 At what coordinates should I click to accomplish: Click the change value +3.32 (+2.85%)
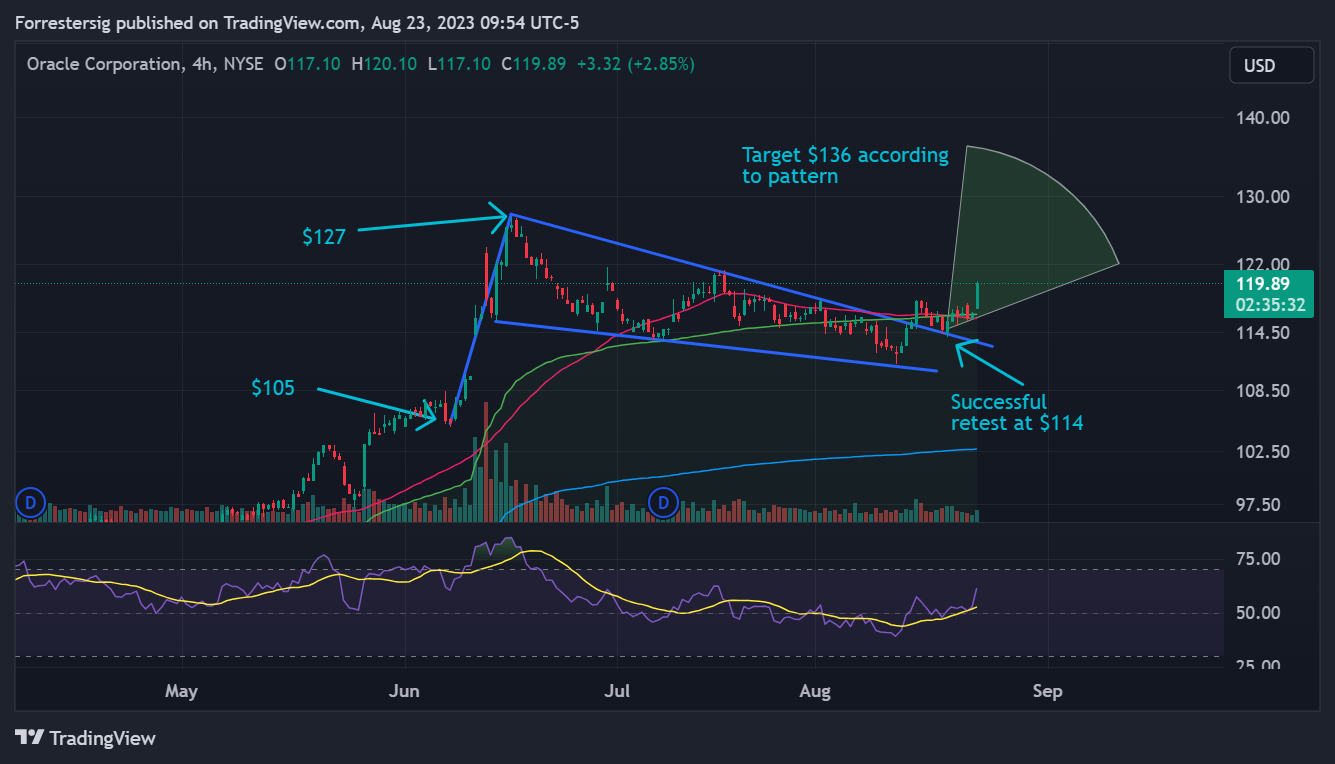tap(635, 64)
